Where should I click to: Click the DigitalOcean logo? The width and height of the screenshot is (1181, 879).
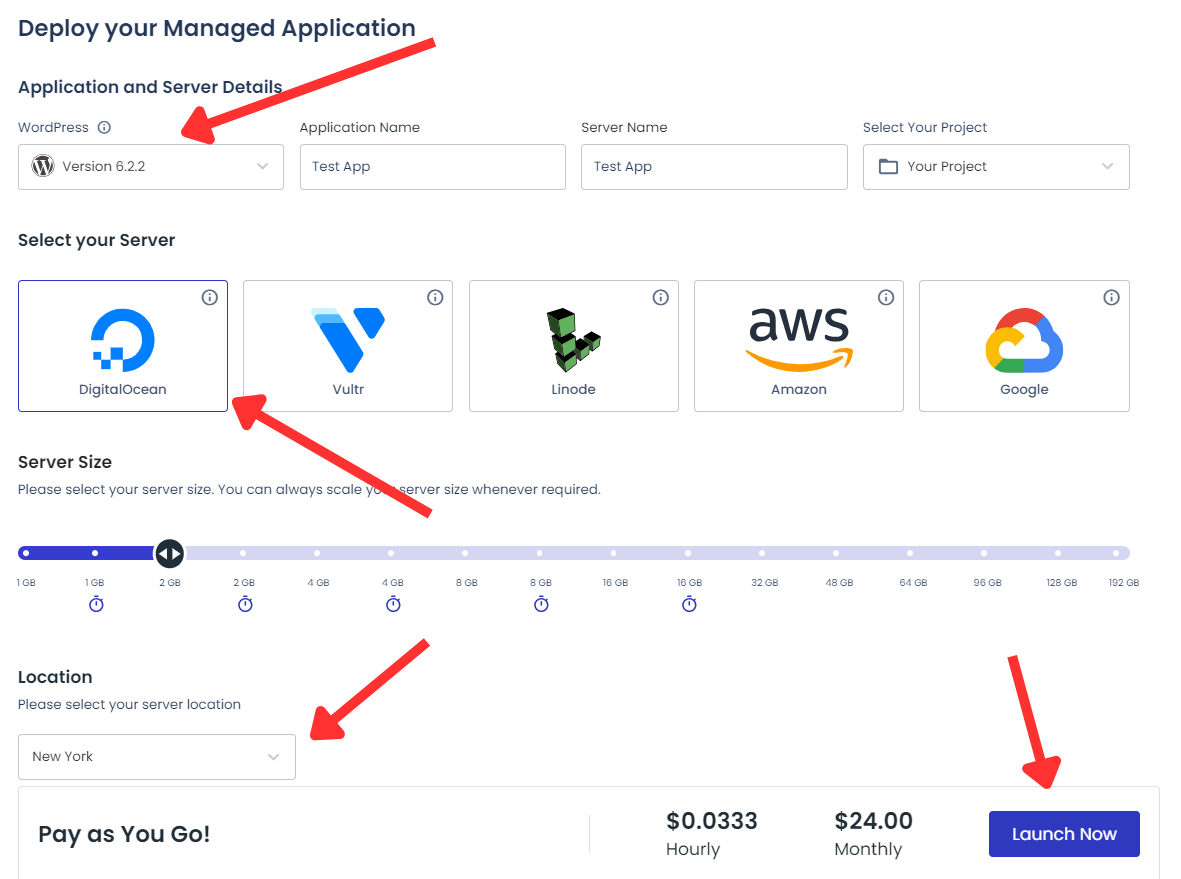click(123, 340)
